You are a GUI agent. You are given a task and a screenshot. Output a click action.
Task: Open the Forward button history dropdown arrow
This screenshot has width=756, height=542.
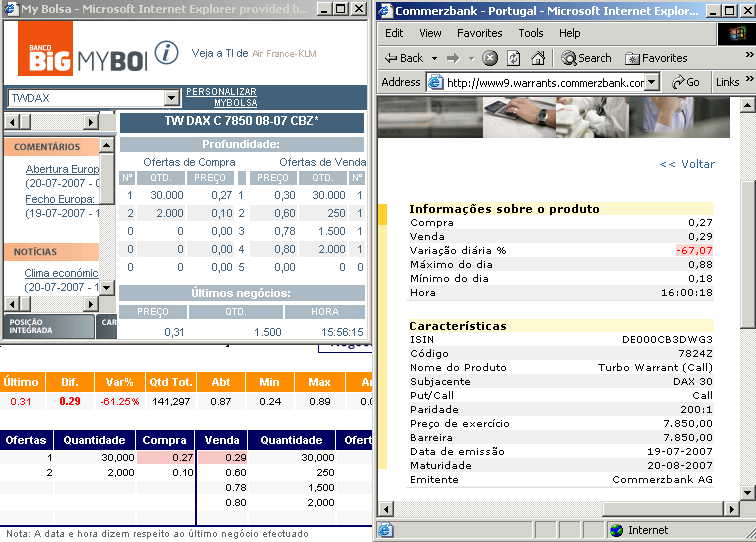472,59
